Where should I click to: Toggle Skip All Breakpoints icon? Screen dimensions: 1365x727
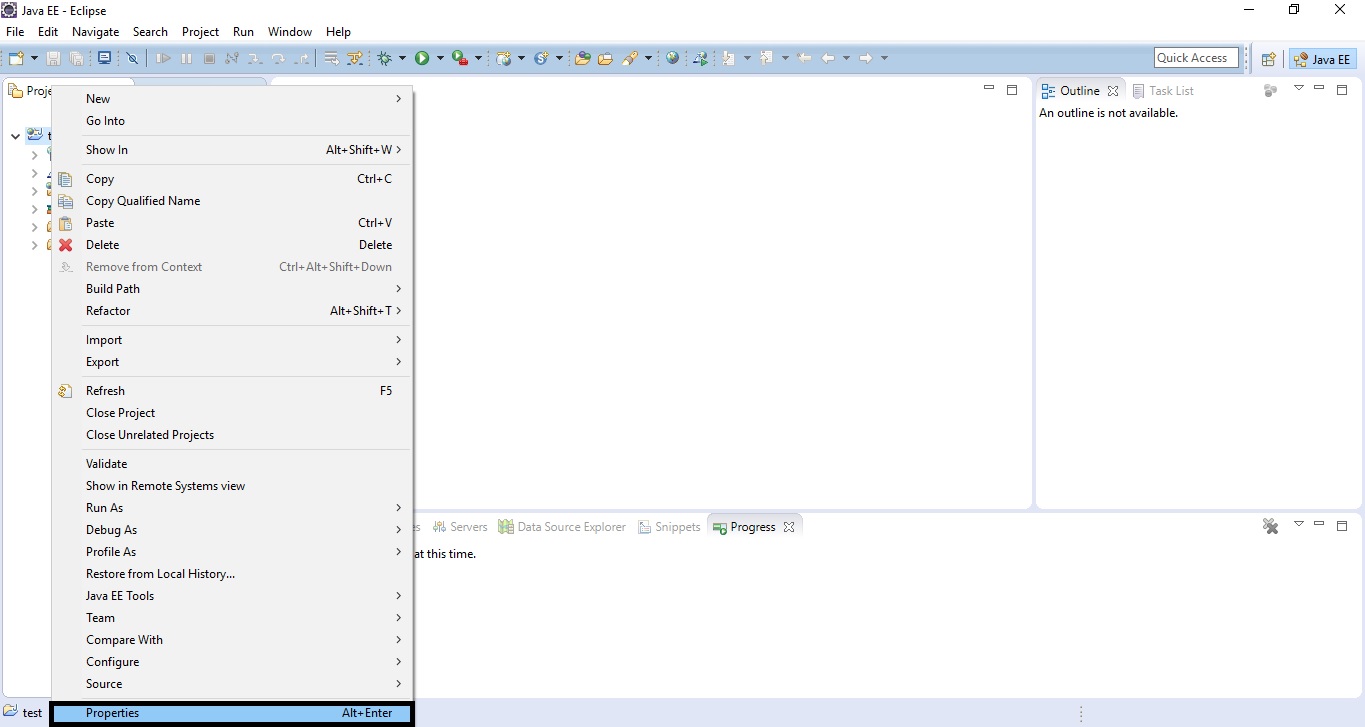click(132, 58)
